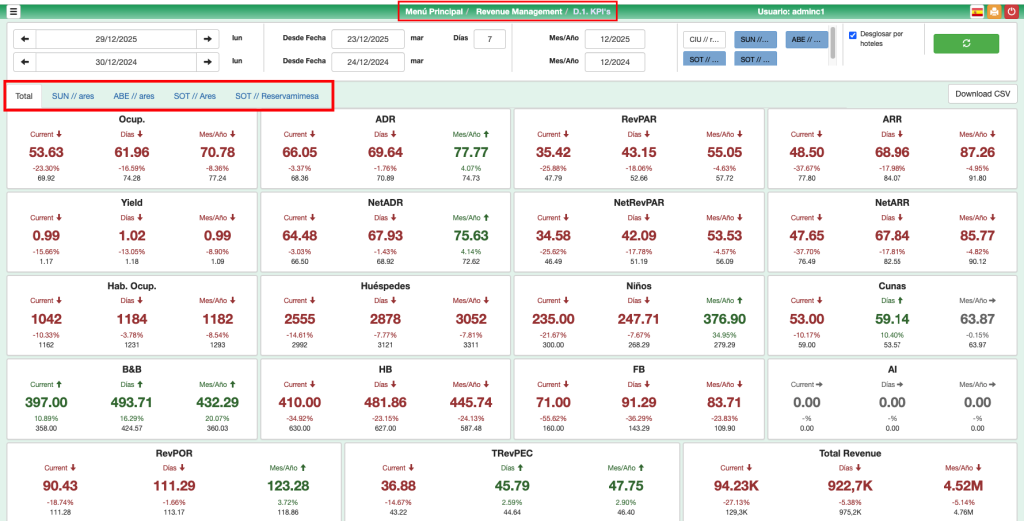Go to previous day for 29/12/2025
The height and width of the screenshot is (521, 1024).
coord(25,39)
